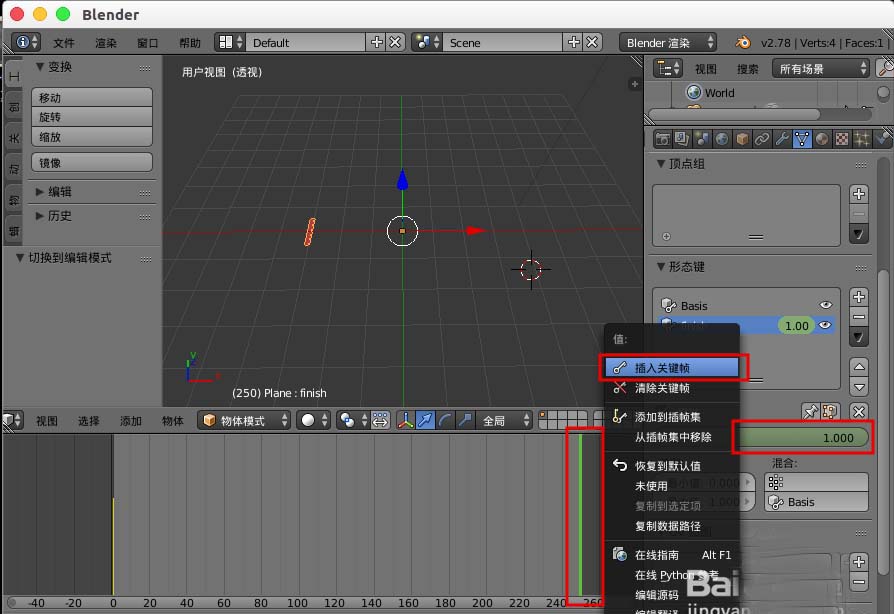The height and width of the screenshot is (614, 894).
Task: Open the Modifiers properties tab (wrench icon)
Action: 782,139
